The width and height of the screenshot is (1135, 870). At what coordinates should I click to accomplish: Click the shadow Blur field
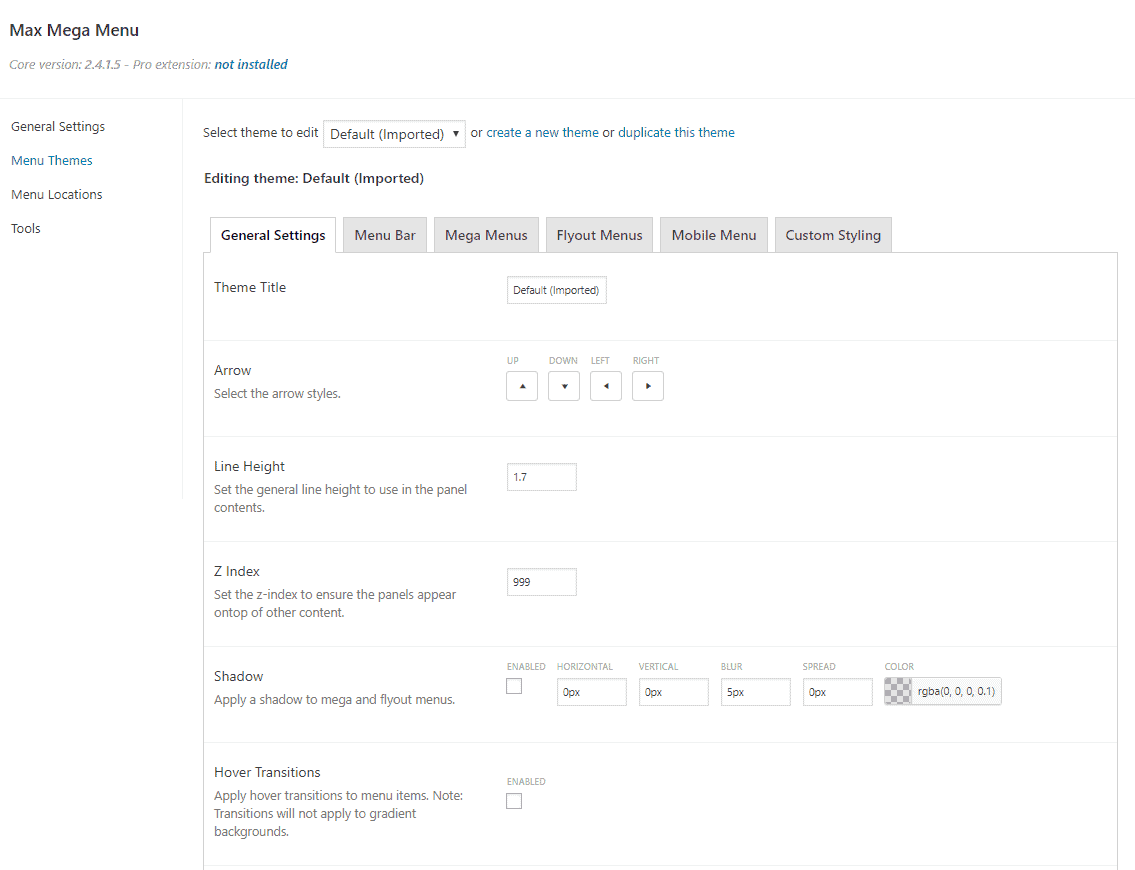[756, 692]
